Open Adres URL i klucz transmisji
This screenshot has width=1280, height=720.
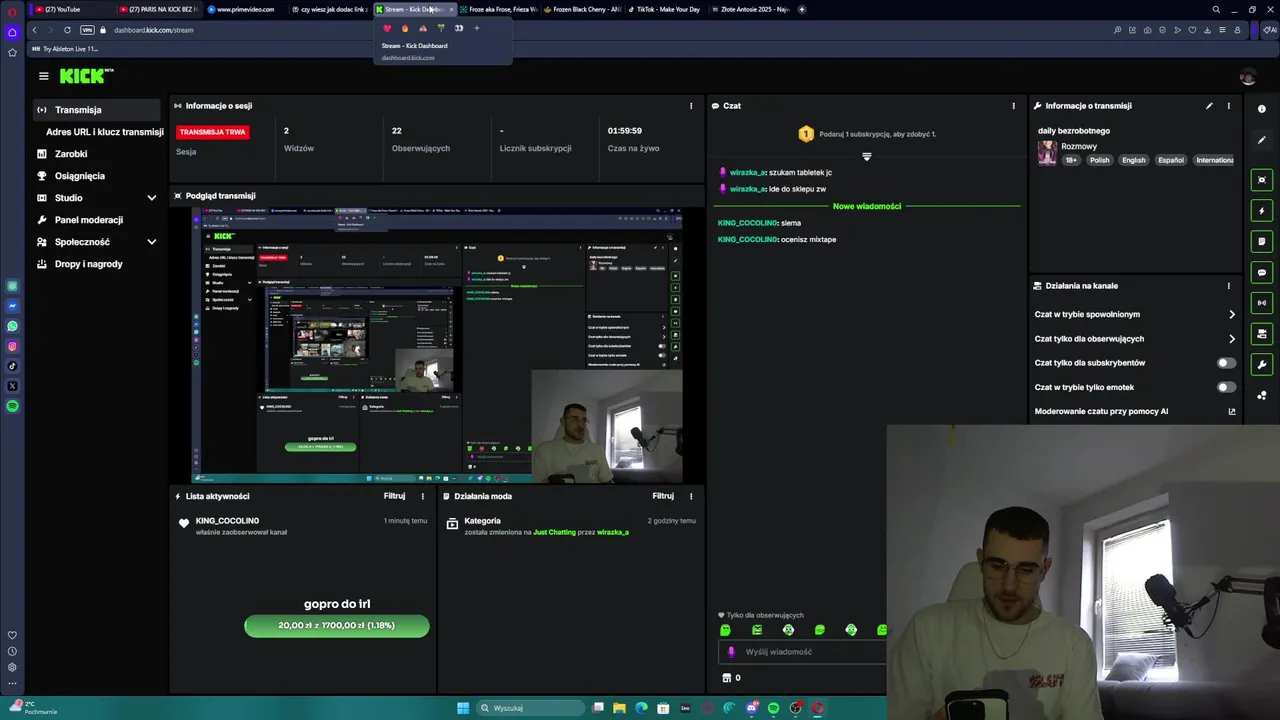[x=105, y=132]
